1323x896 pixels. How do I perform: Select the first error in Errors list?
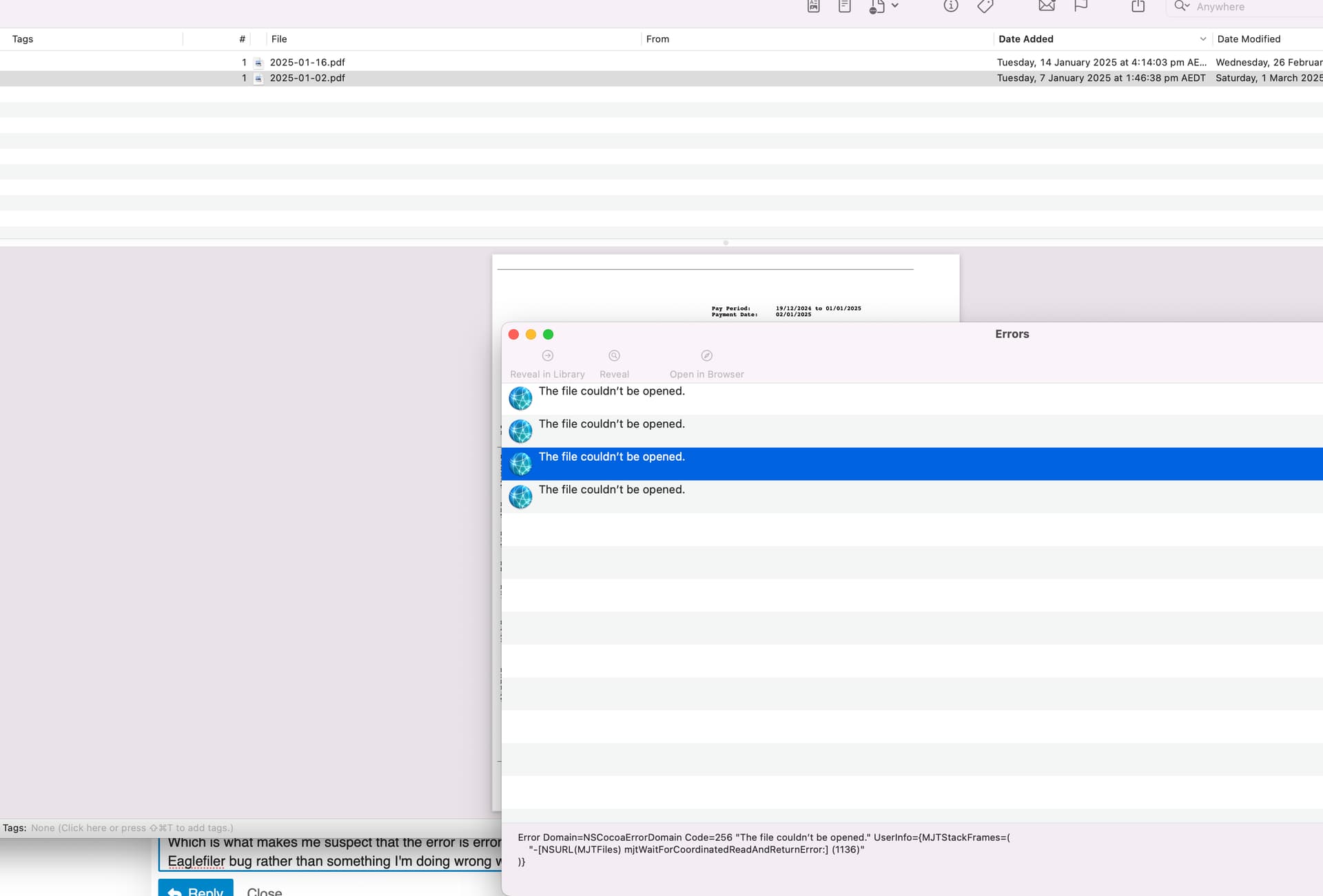pyautogui.click(x=912, y=398)
